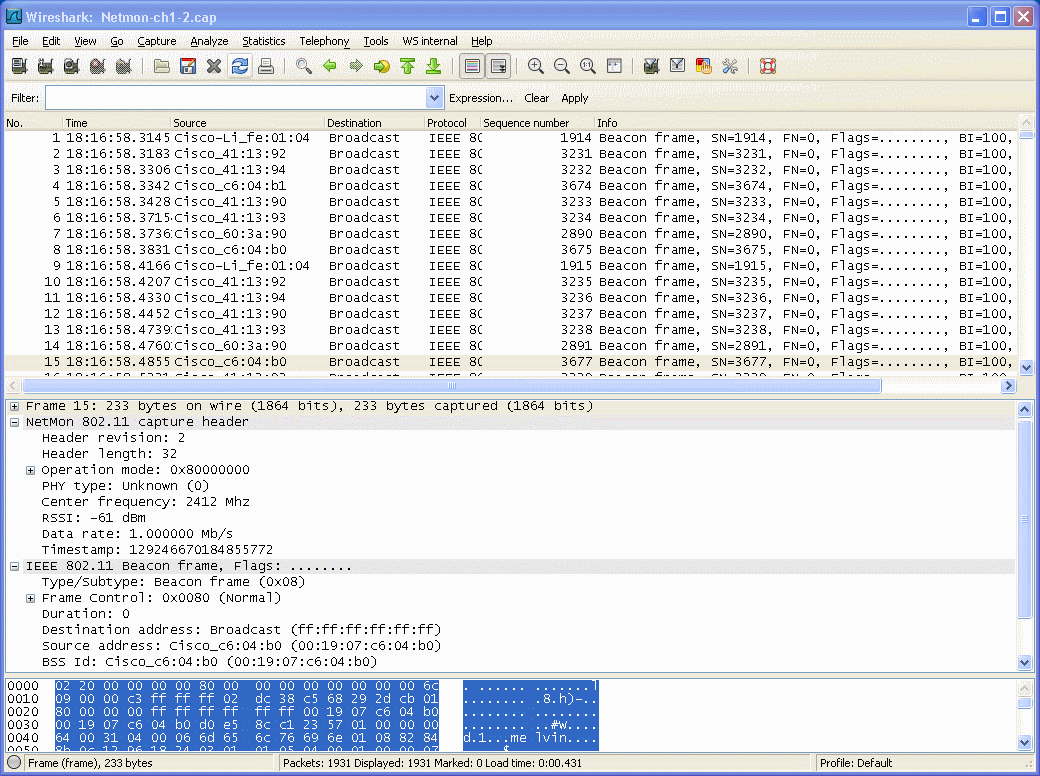Click into the Filter input field
The height and width of the screenshot is (776, 1040).
236,98
